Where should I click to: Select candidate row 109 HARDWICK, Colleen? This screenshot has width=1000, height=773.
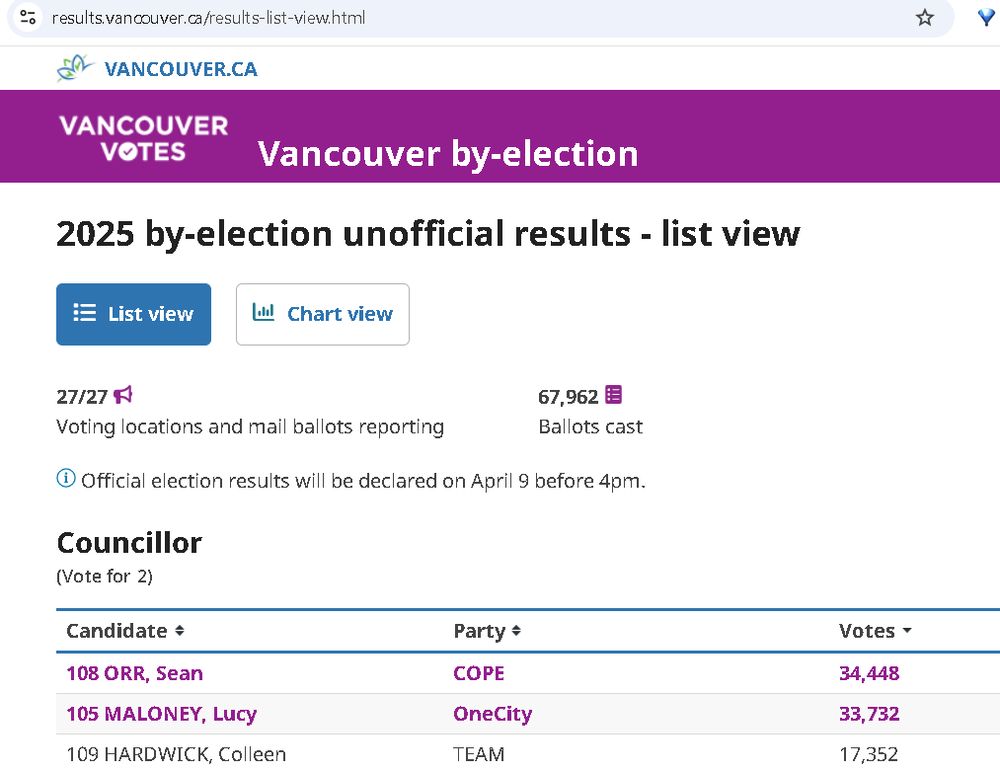pyautogui.click(x=176, y=754)
